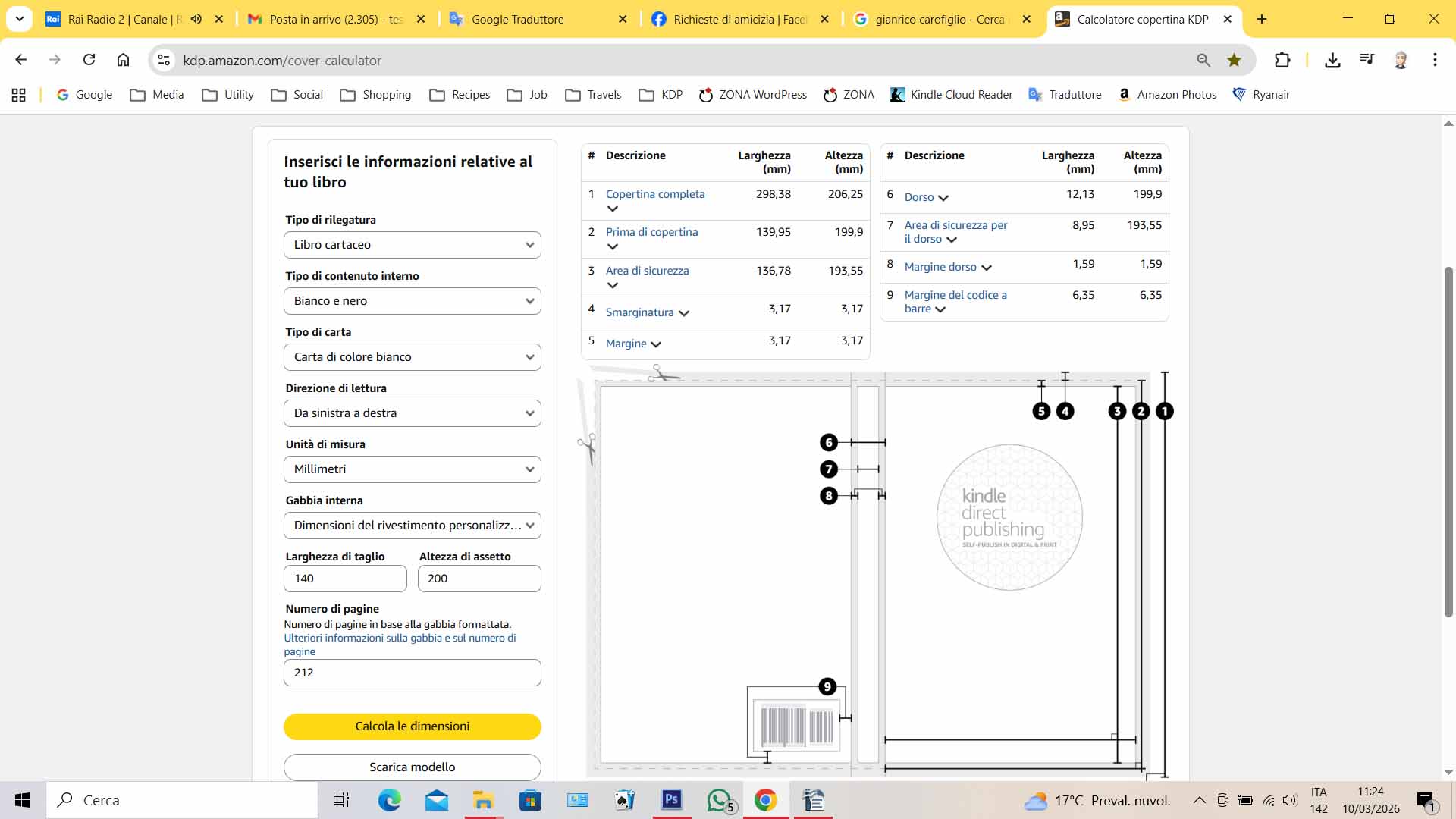Image resolution: width=1456 pixels, height=819 pixels.
Task: Open the browser extensions puzzle icon
Action: tap(1282, 60)
